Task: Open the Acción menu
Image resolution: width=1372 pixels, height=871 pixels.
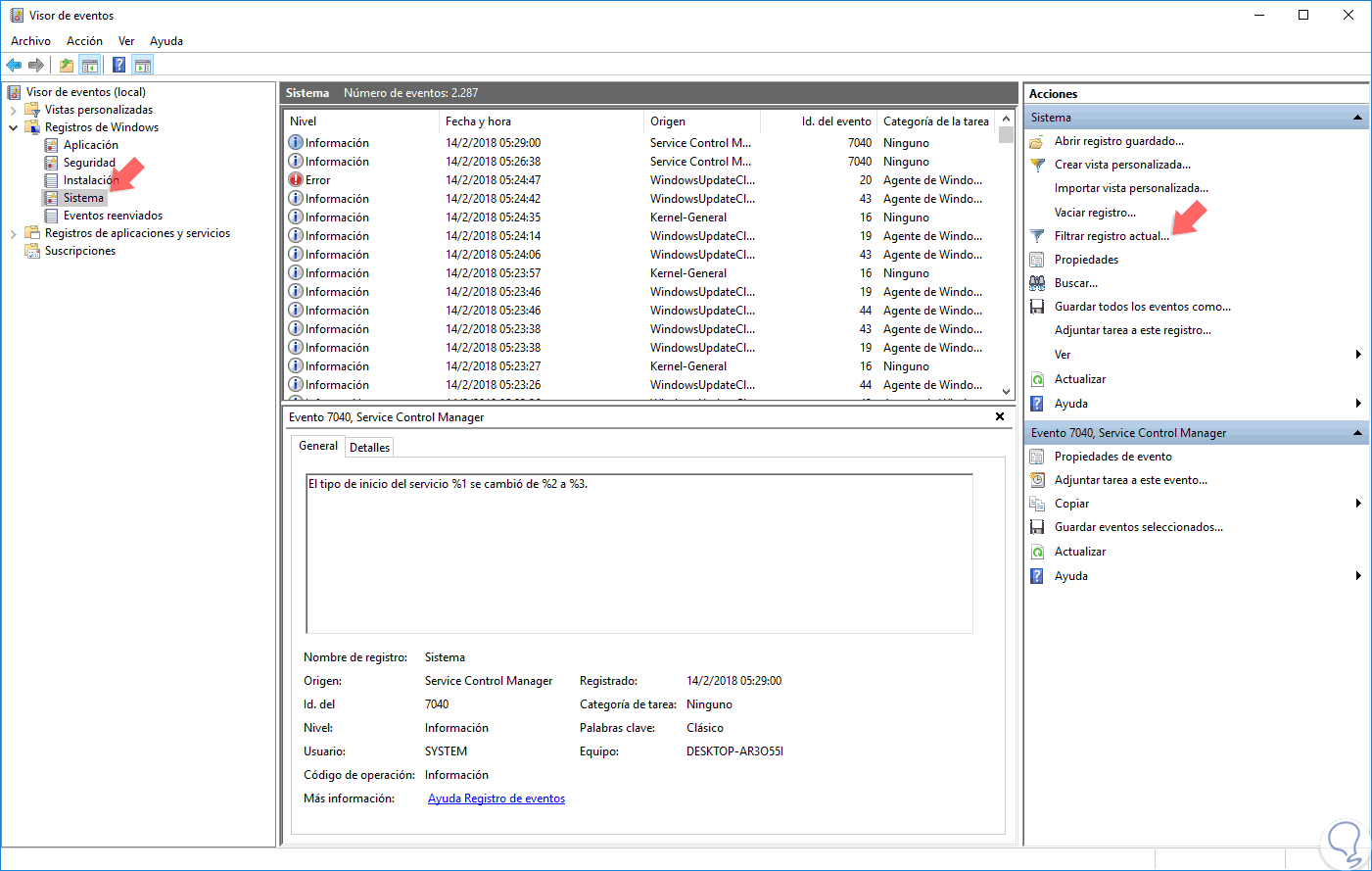Action: coord(84,41)
